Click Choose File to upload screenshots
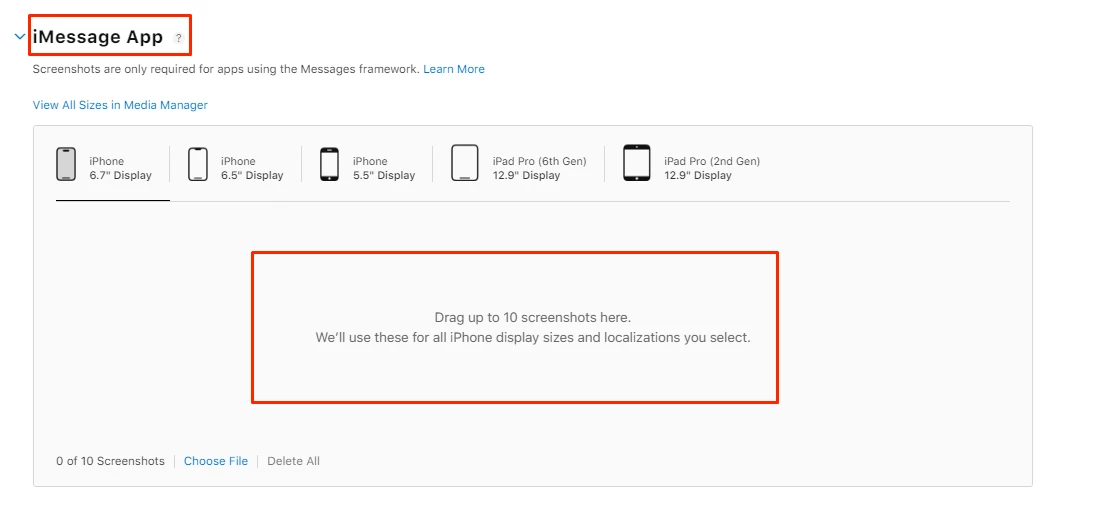The width and height of the screenshot is (1107, 511). click(x=216, y=461)
